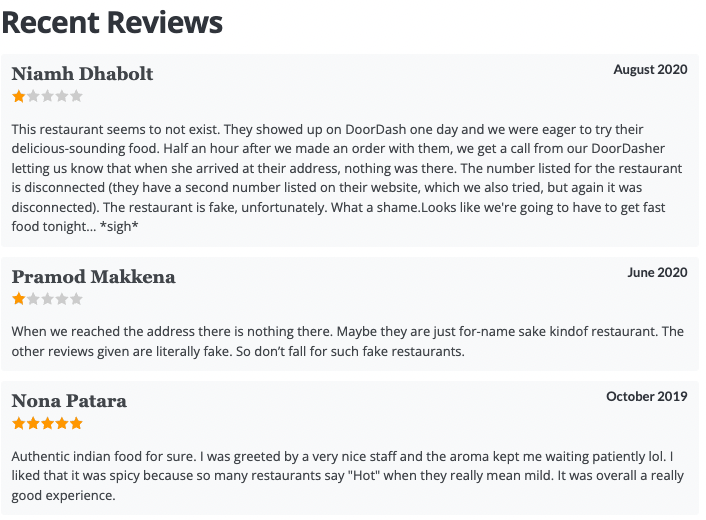Viewport: 706px width, 520px height.
Task: Click reviewer name Nona Patara
Action: coord(69,401)
